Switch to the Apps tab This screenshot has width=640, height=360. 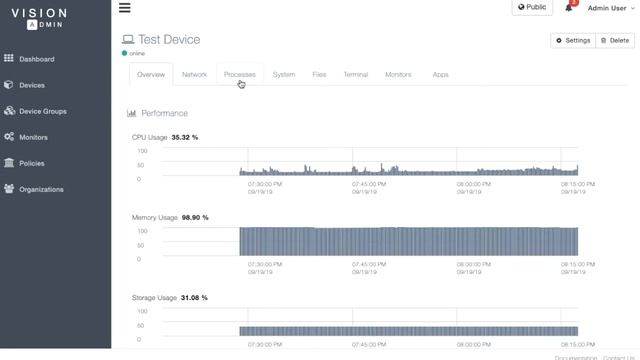point(440,75)
